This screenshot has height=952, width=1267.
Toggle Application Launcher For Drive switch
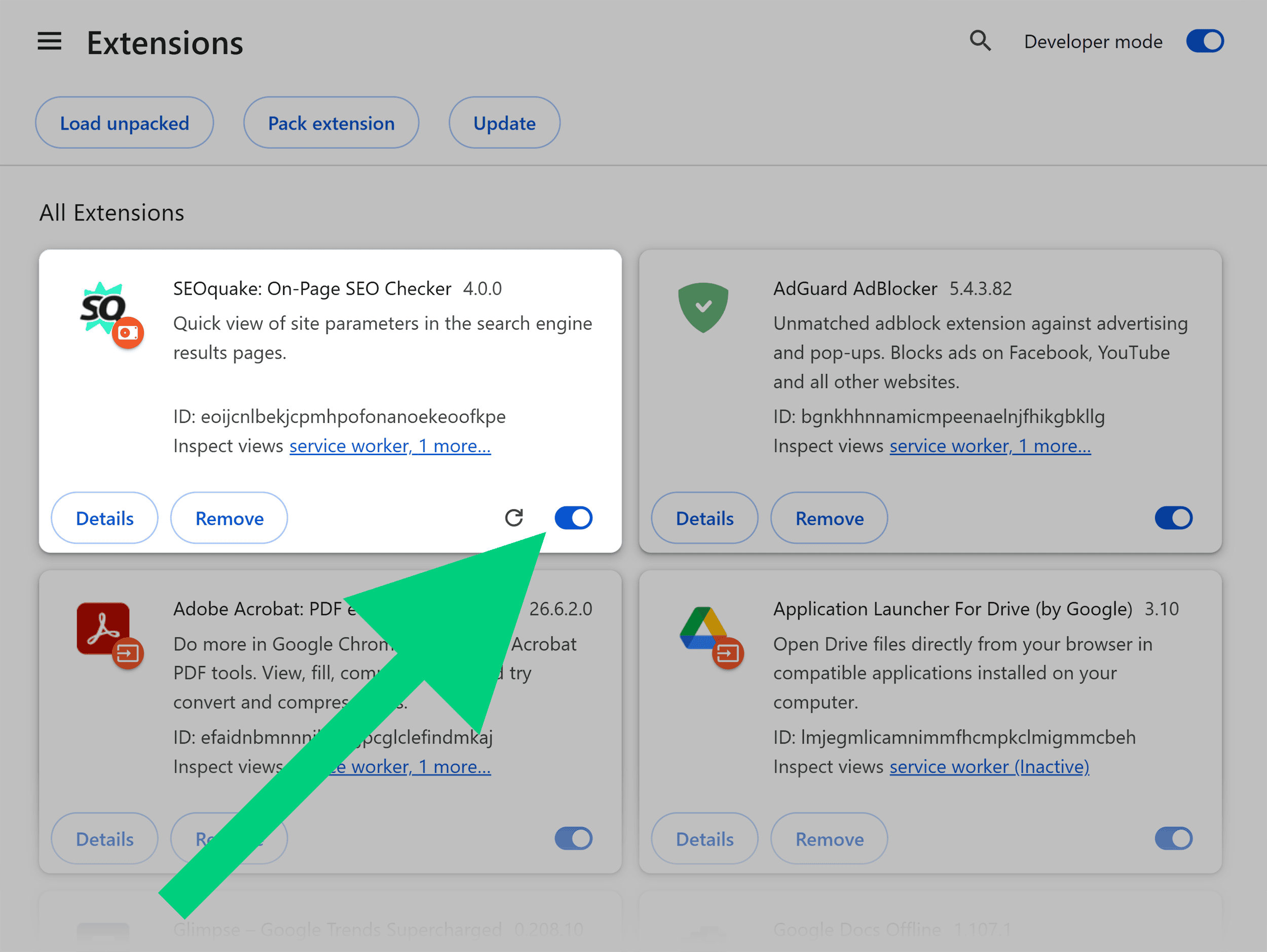(x=1174, y=838)
